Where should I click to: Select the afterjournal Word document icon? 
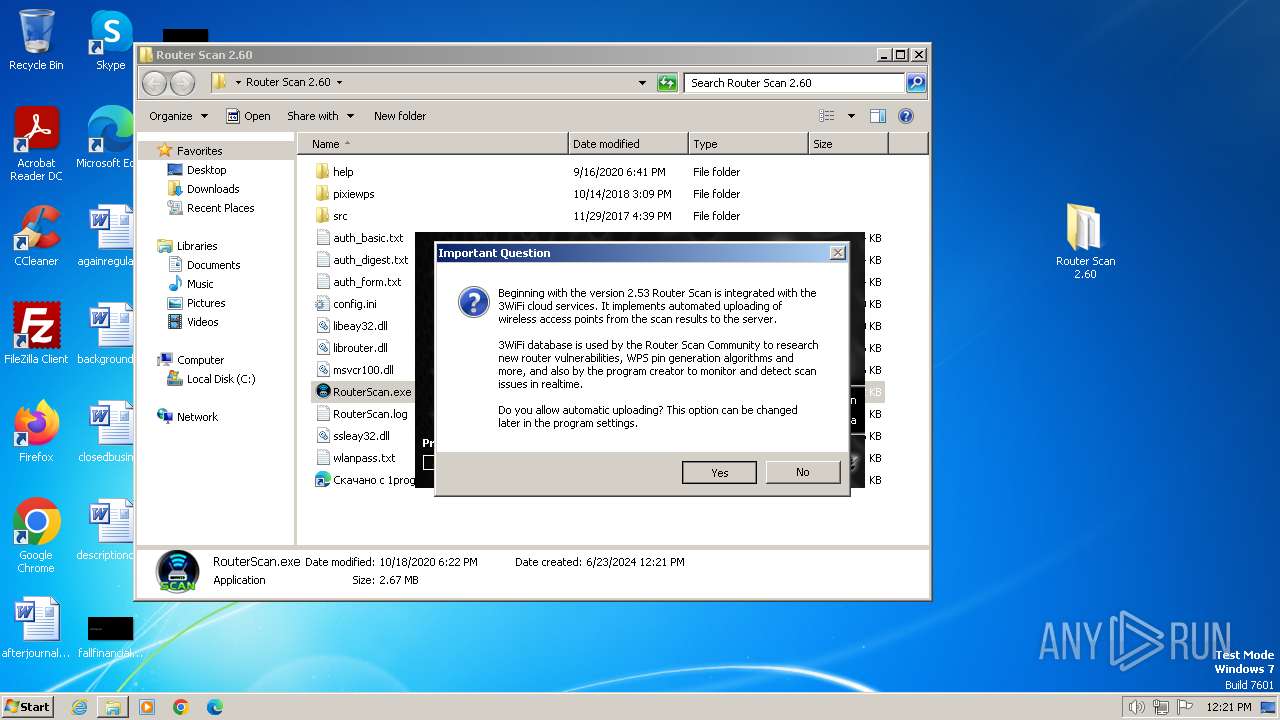(x=36, y=628)
